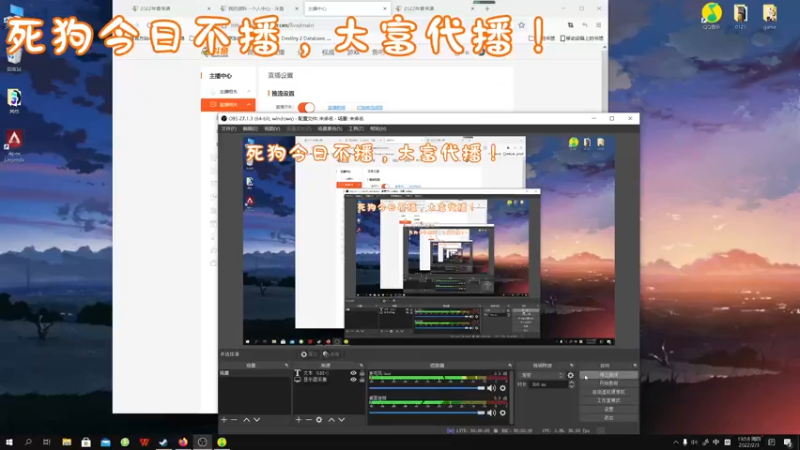
Task: Open the File menu in OBS
Action: pyautogui.click(x=229, y=129)
